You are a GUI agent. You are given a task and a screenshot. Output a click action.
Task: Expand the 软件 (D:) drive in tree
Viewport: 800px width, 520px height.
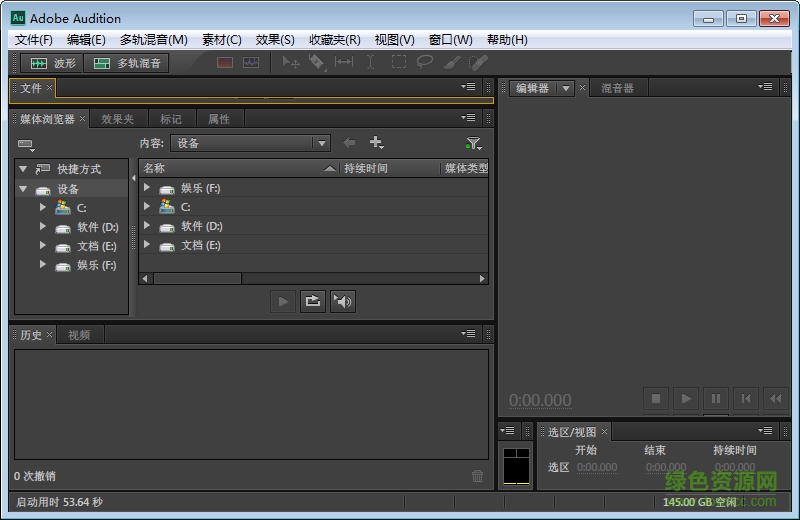pyautogui.click(x=43, y=227)
